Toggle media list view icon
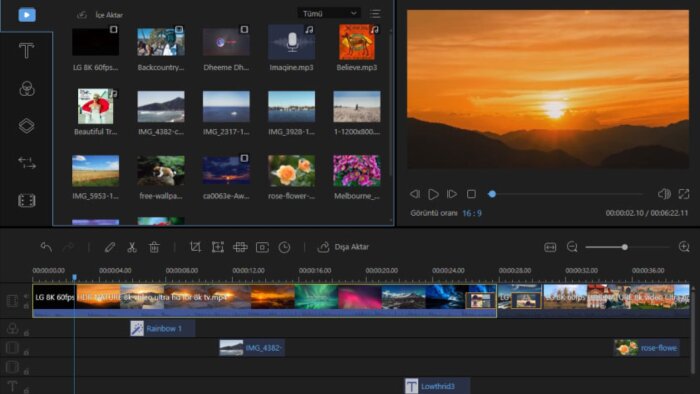Viewport: 700px width, 394px height. [x=375, y=13]
